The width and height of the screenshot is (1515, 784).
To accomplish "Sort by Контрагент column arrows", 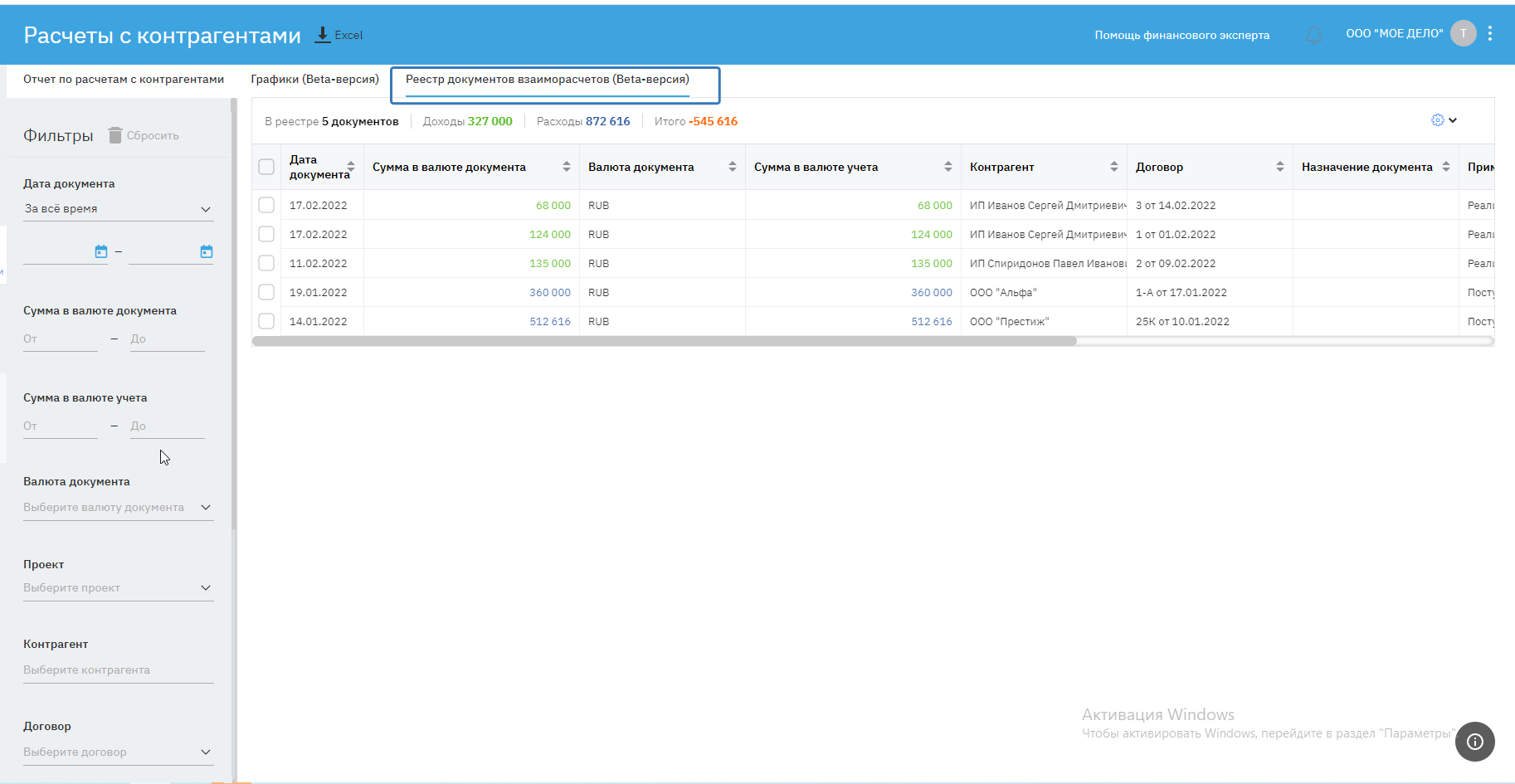I will coord(1113,167).
